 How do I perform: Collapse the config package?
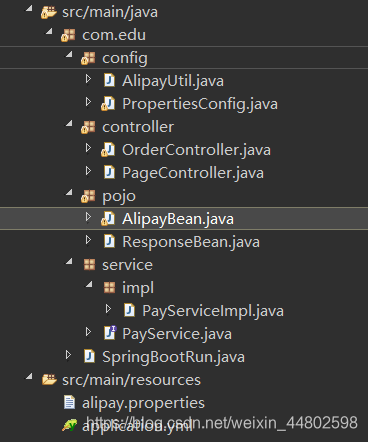click(x=69, y=54)
